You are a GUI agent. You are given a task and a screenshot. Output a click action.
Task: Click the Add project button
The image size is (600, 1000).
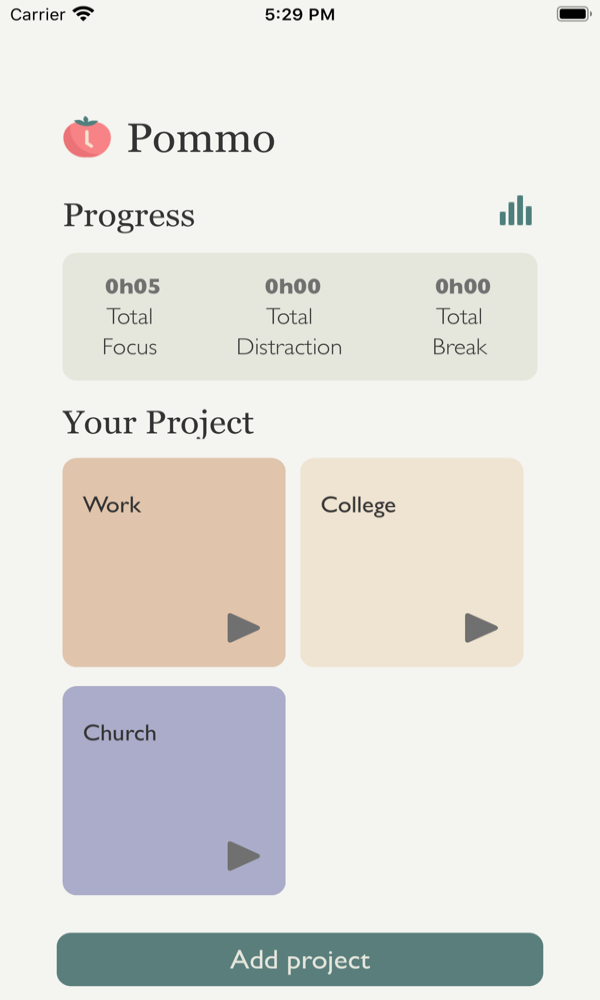[300, 959]
